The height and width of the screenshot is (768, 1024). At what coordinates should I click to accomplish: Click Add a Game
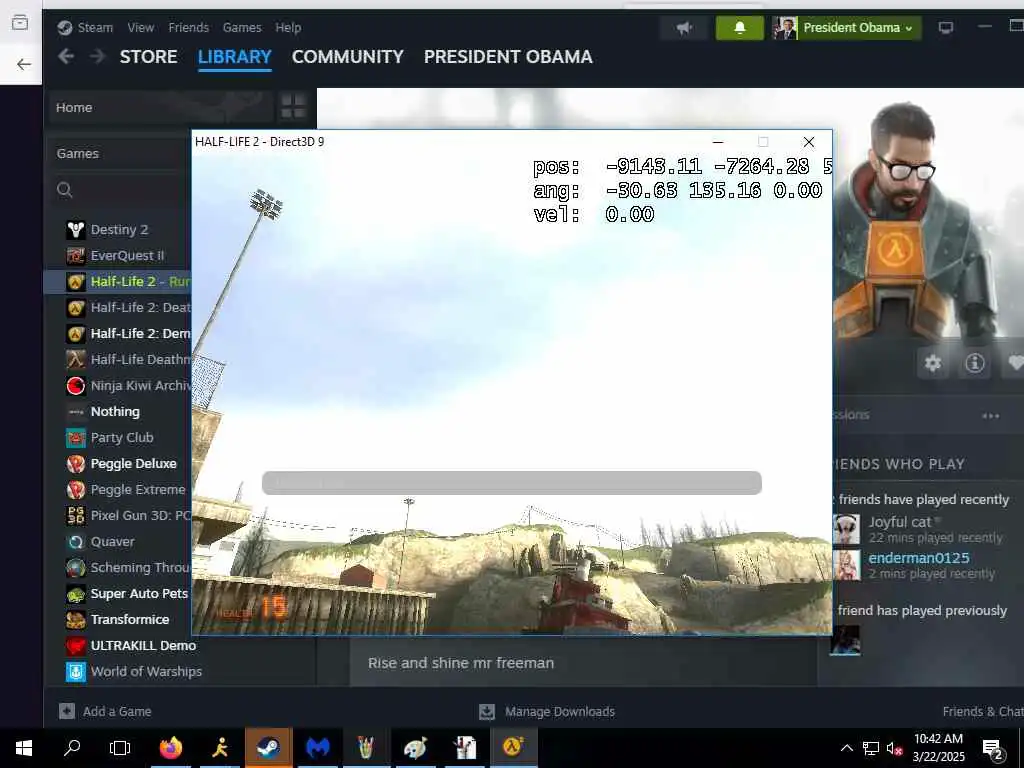(x=105, y=711)
